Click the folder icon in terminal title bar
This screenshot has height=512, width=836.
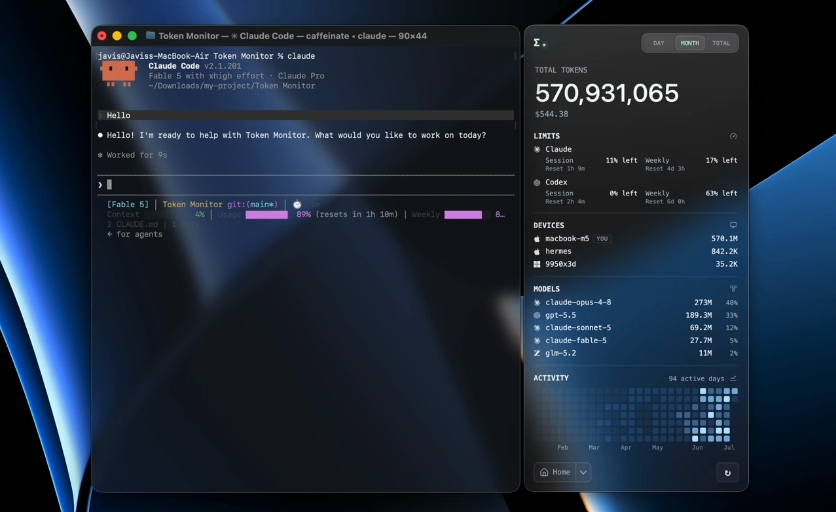[x=150, y=36]
